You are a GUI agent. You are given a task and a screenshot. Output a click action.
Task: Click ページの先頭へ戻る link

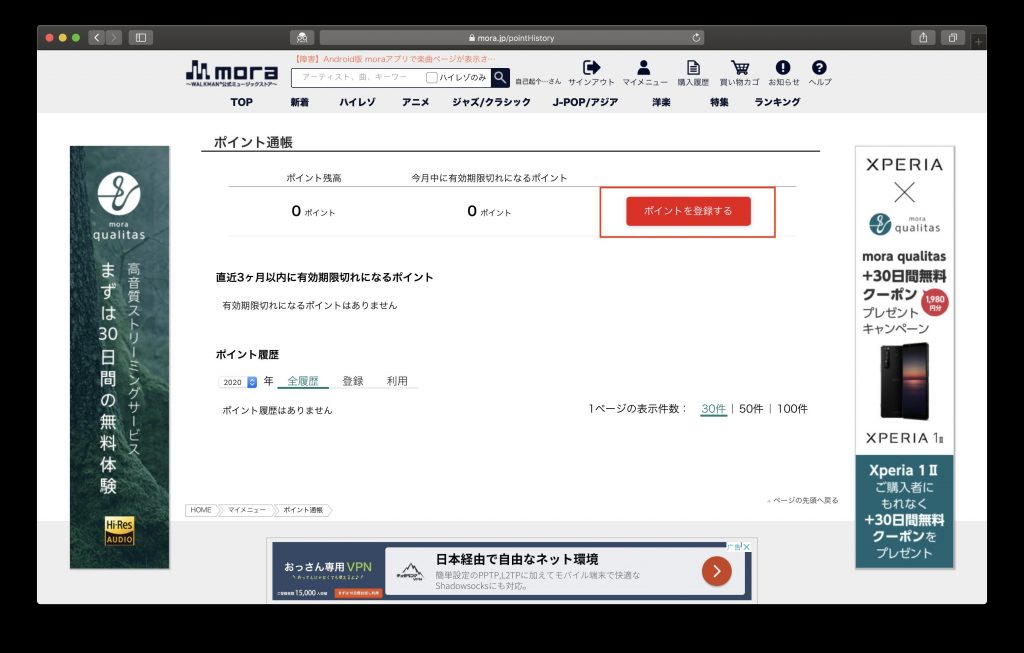[x=803, y=500]
